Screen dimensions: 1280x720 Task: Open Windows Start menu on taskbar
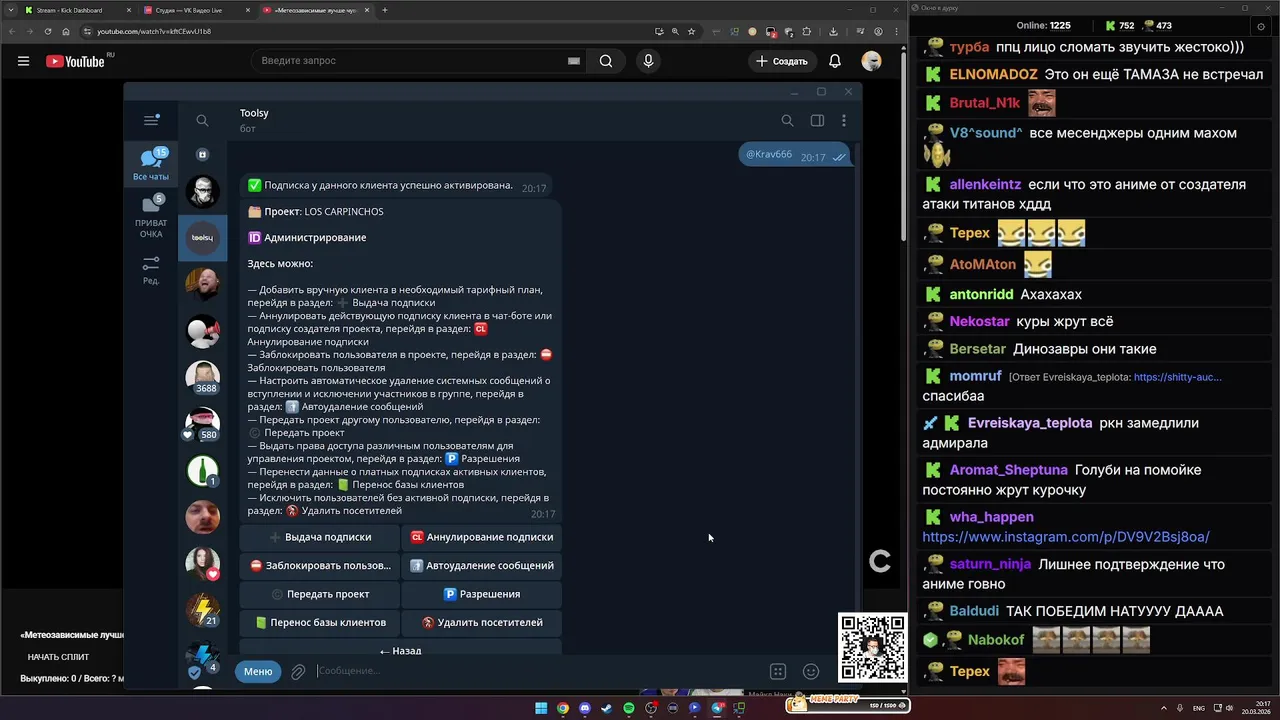[x=541, y=708]
